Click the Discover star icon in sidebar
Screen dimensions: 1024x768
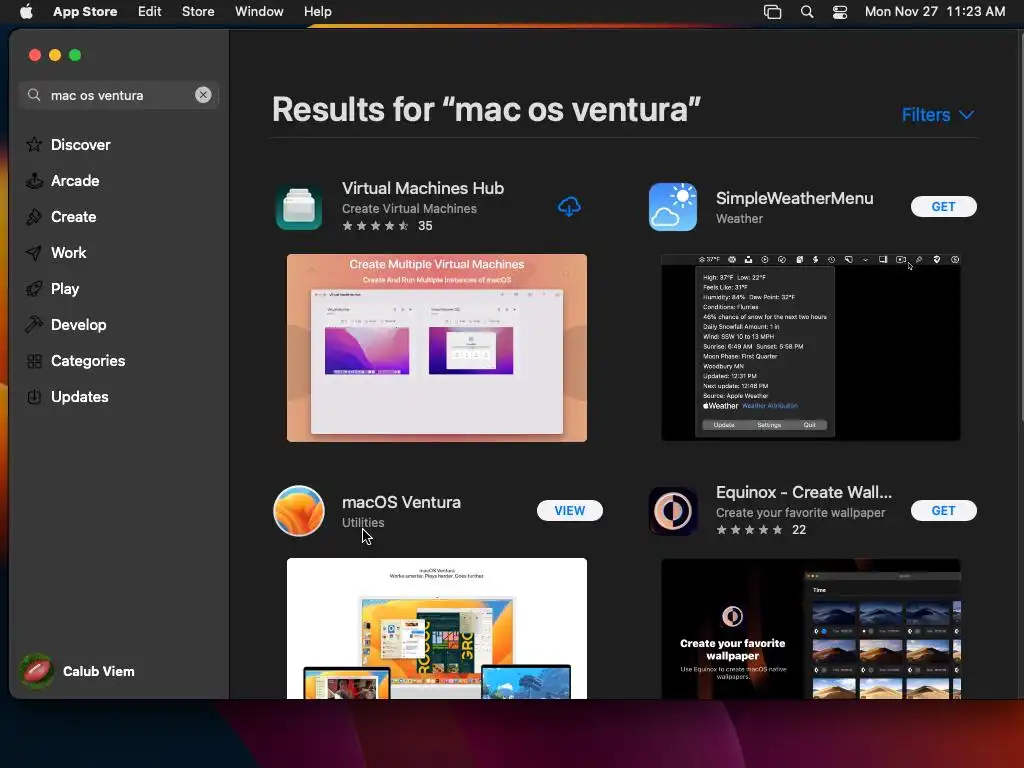point(34,144)
